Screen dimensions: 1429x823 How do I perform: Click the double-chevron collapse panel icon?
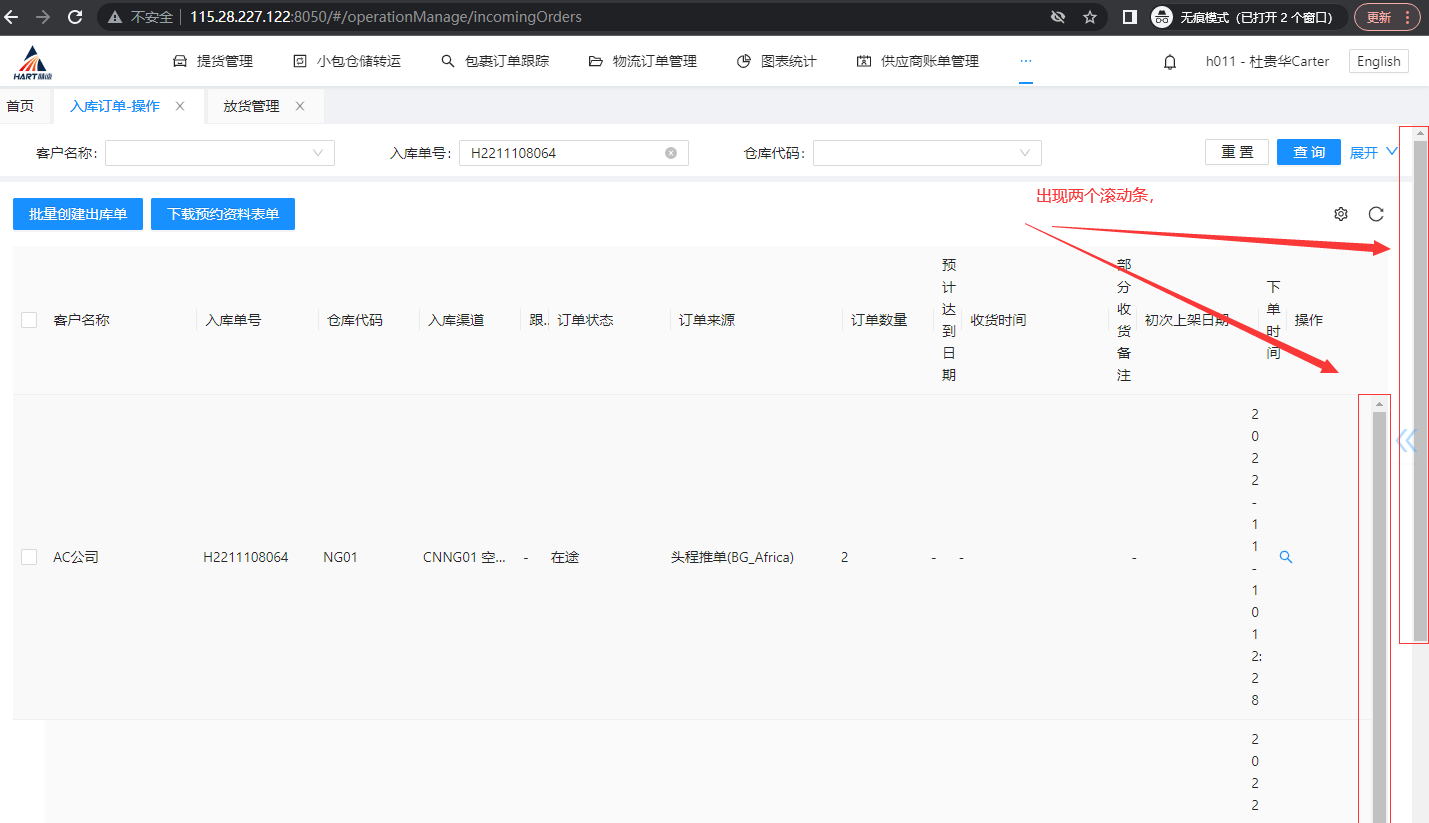tap(1407, 440)
